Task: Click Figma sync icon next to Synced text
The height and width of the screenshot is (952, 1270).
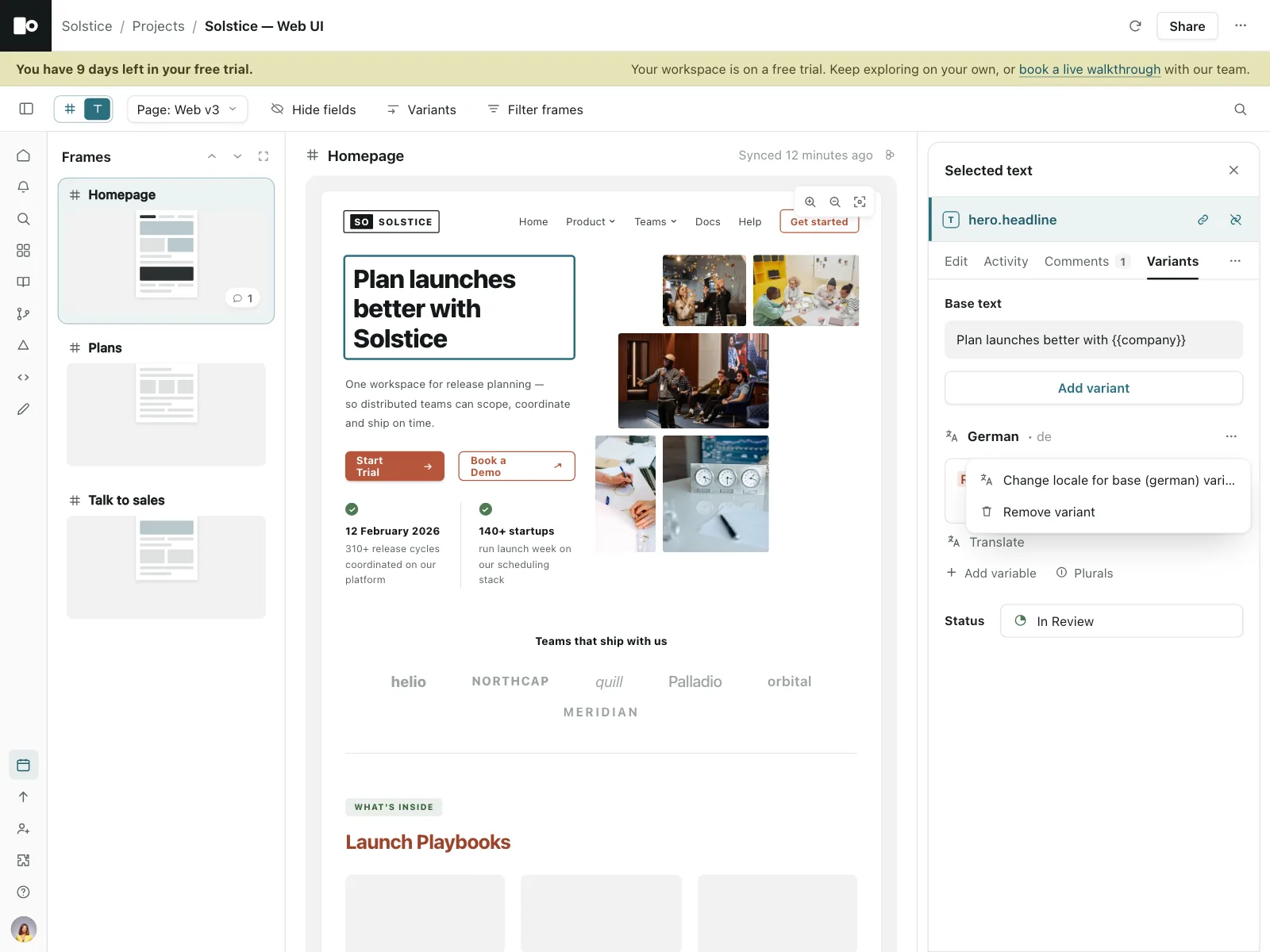Action: 890,155
